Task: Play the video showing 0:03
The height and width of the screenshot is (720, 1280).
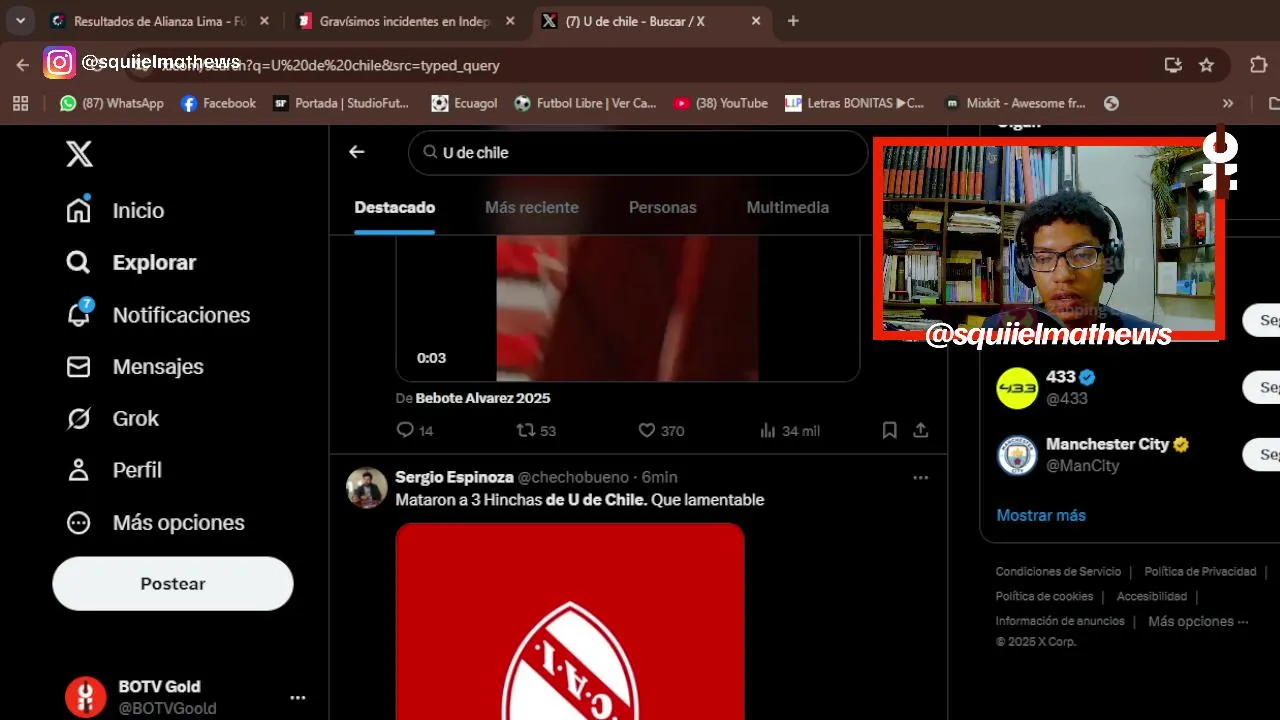Action: tap(628, 308)
